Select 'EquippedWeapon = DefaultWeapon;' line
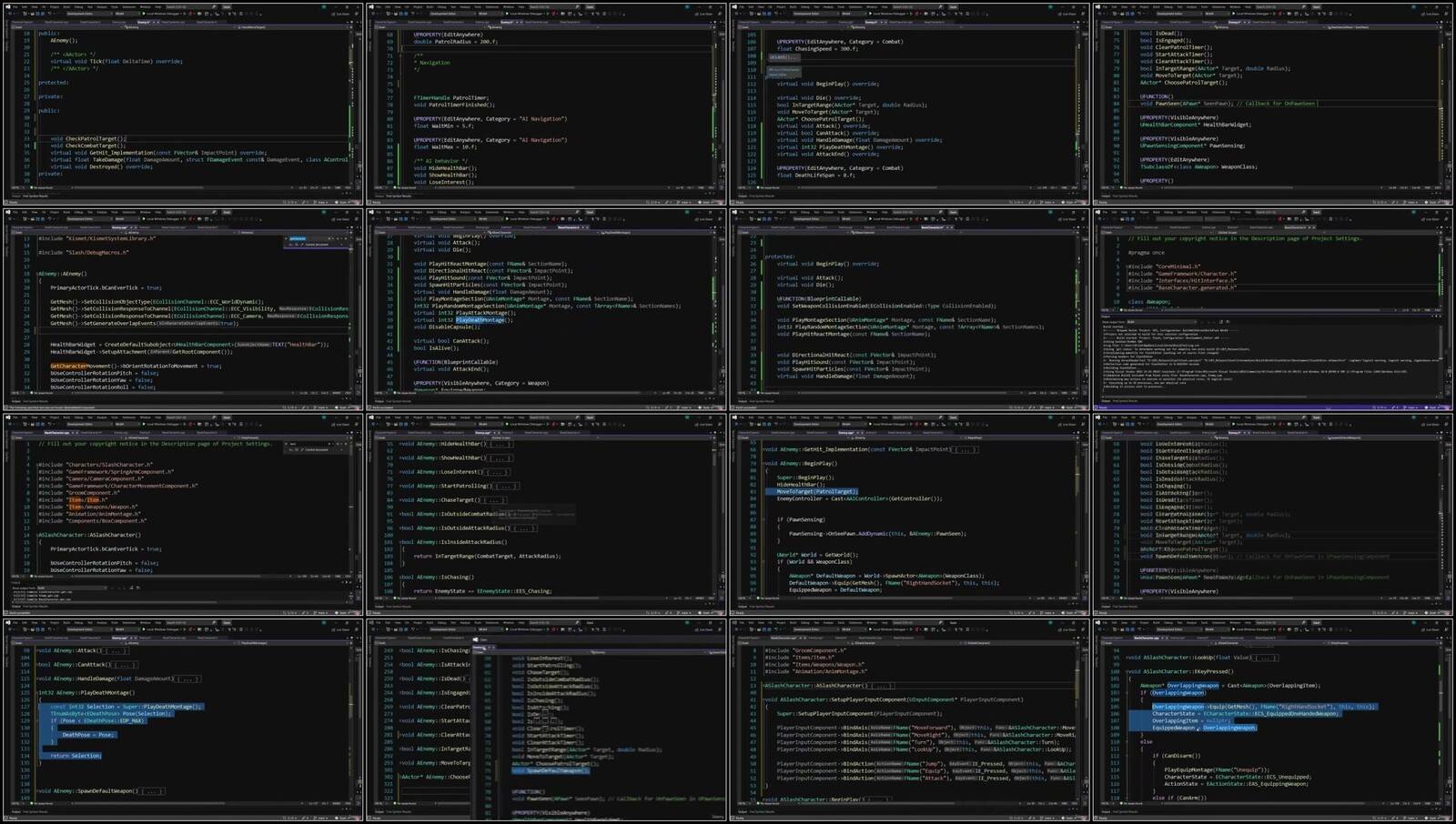1456x824 pixels. pos(834,589)
